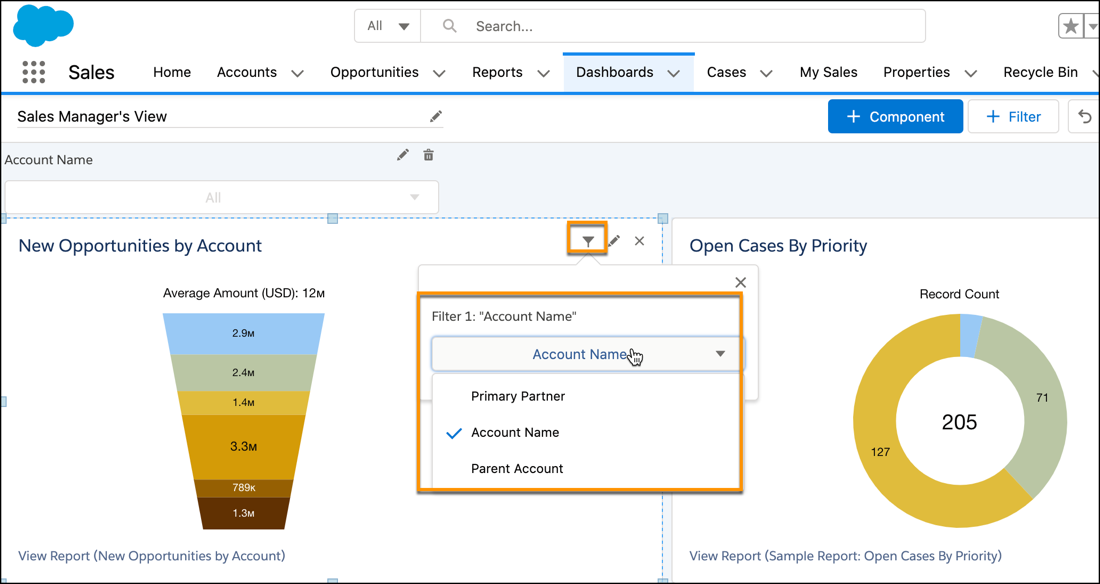This screenshot has height=584, width=1100.
Task: Click into the global Search field
Action: pos(690,26)
